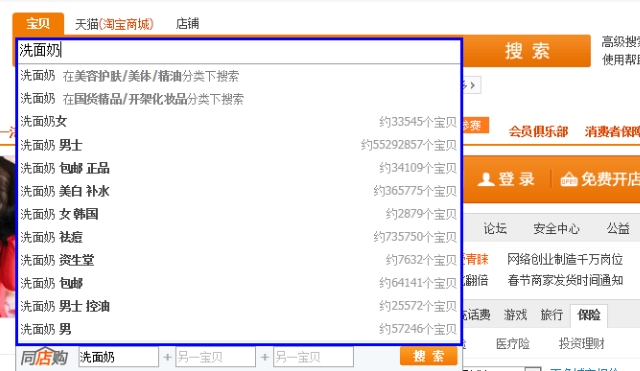Choose the 洗面奶 男 suggestion with 约57246个宝贝
This screenshot has height=371, width=640.
(239, 329)
